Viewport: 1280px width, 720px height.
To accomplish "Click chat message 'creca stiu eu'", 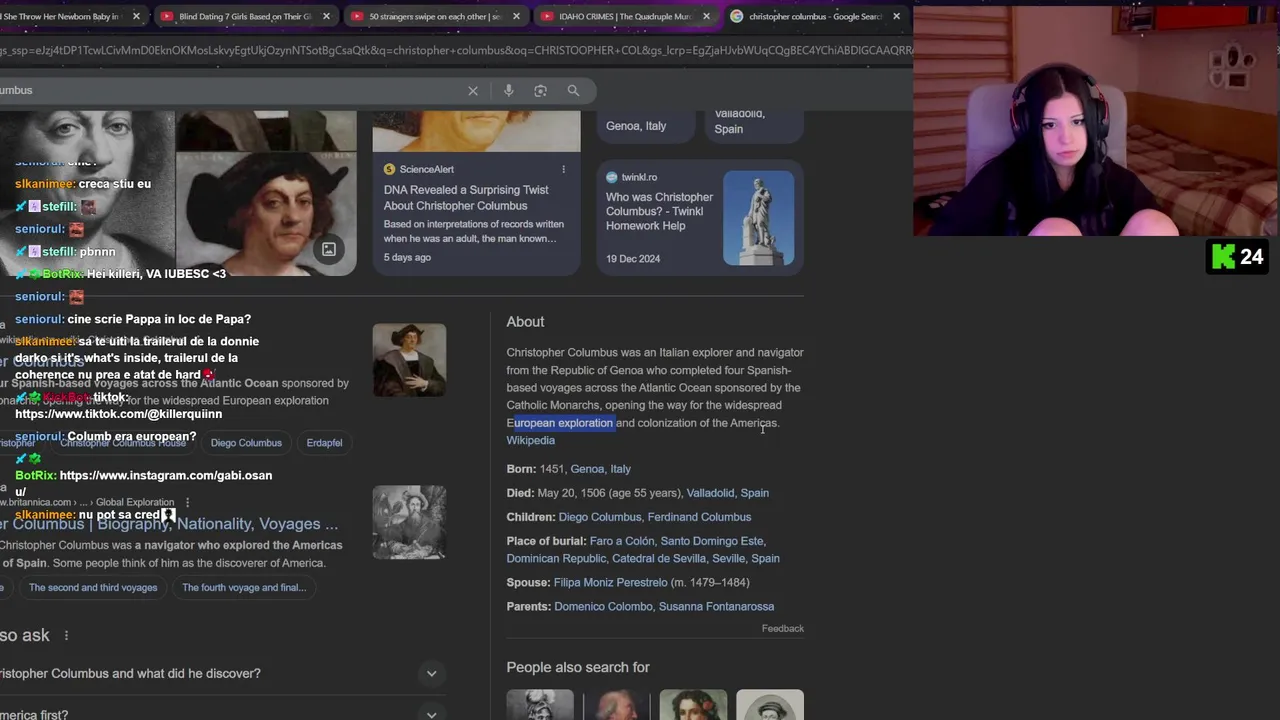I will point(115,184).
